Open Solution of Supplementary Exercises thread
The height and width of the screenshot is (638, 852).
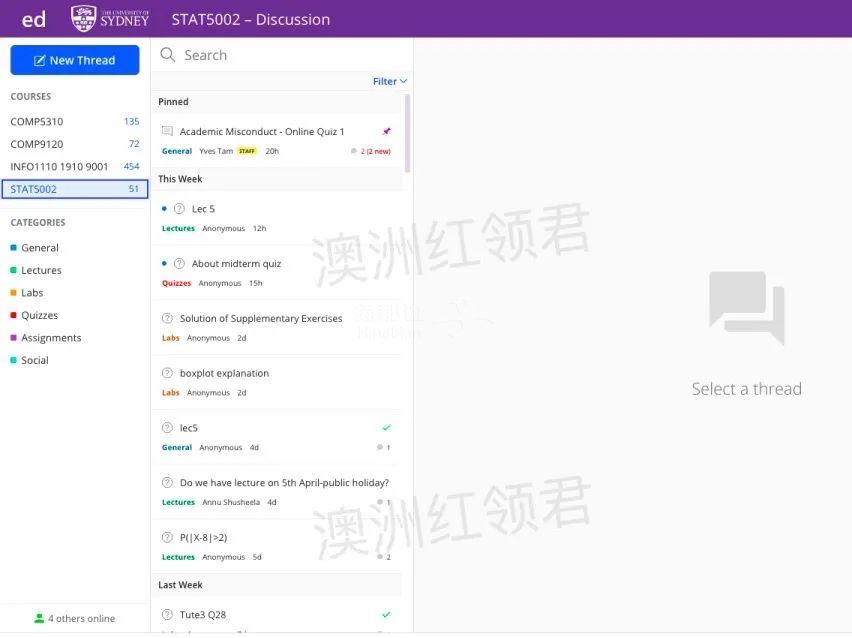[260, 319]
